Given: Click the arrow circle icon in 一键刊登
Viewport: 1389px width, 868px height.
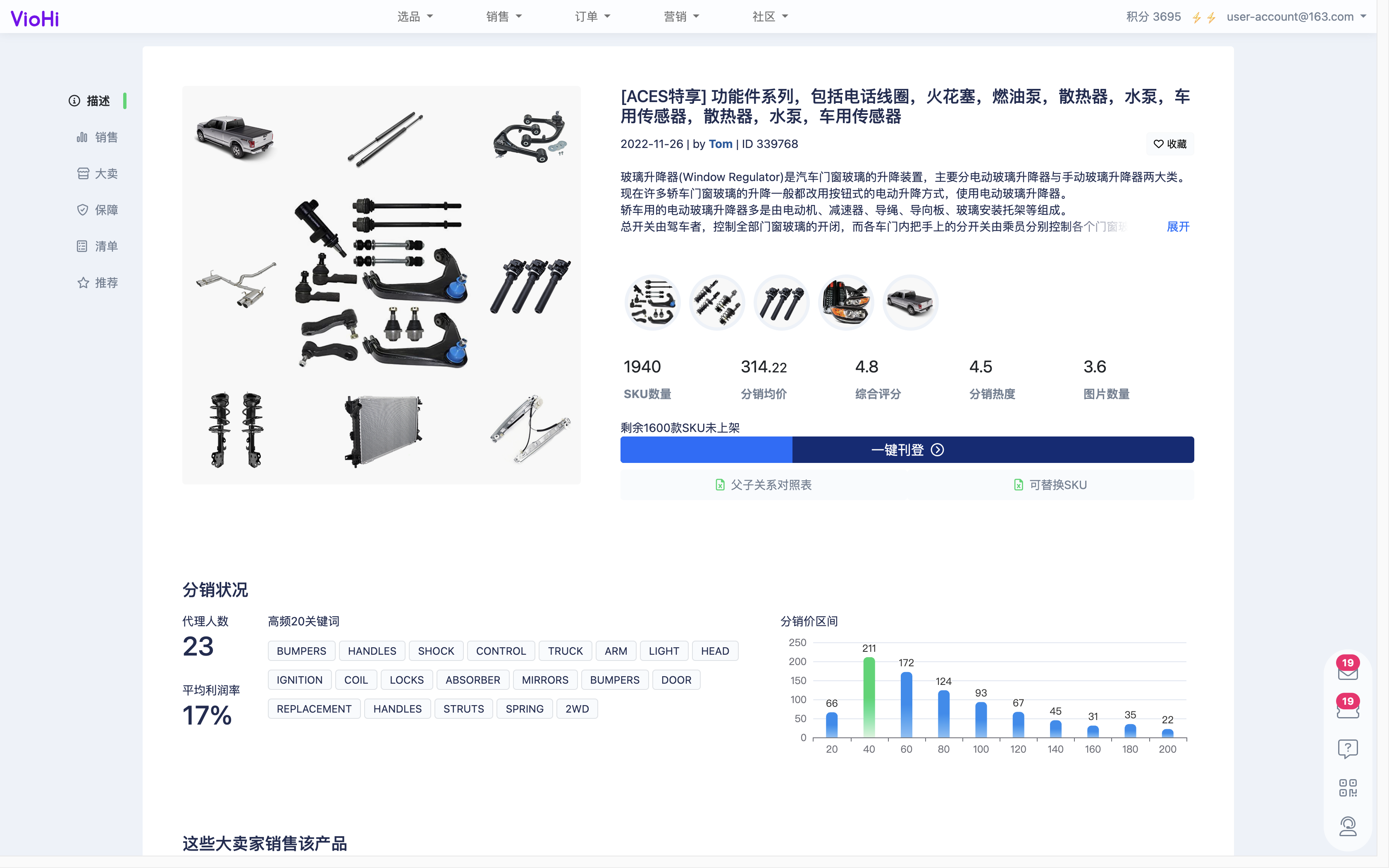Looking at the screenshot, I should [937, 450].
